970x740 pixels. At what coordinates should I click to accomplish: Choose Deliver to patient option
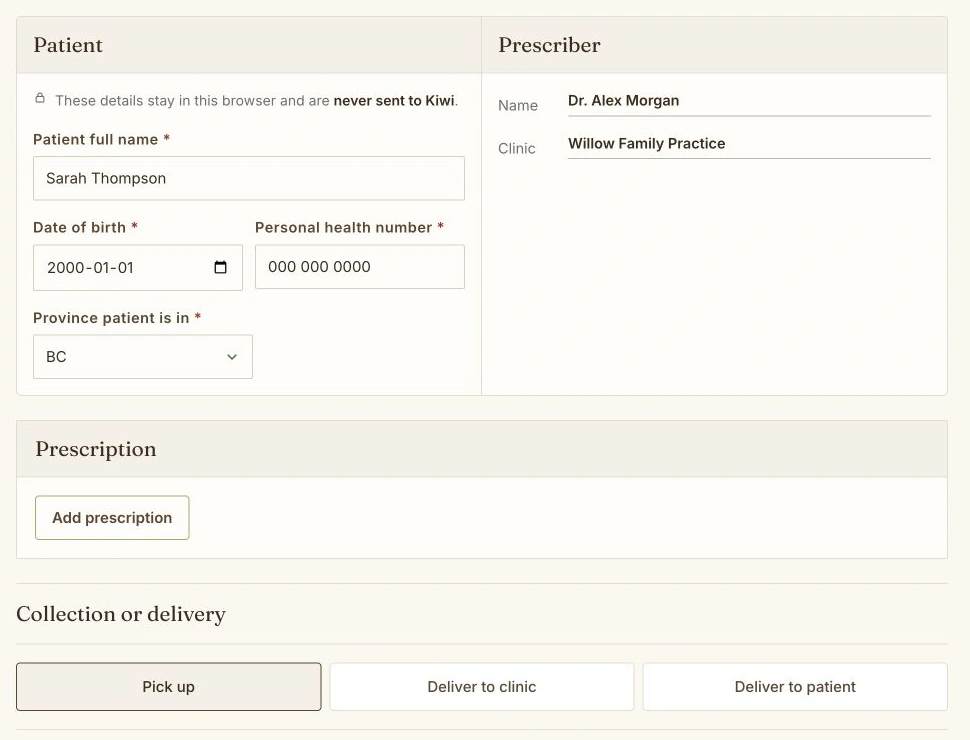795,687
